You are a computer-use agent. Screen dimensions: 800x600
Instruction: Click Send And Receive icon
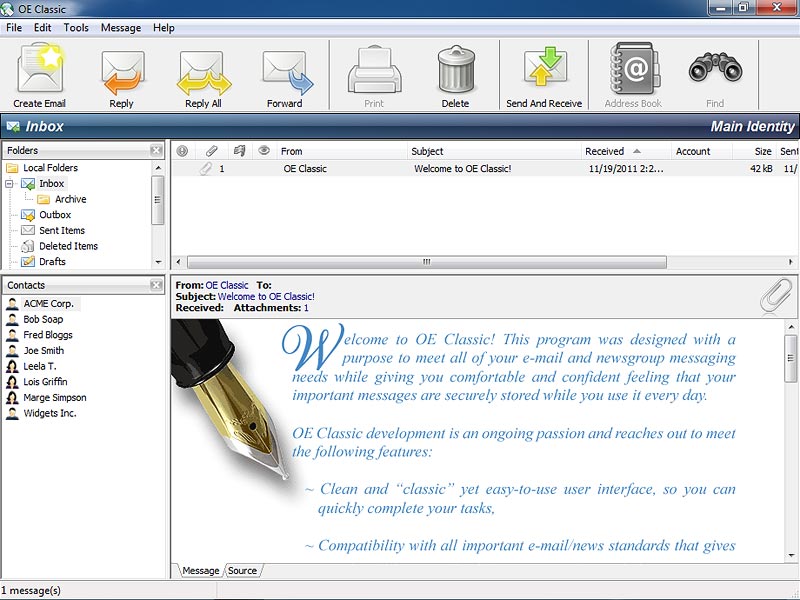click(x=545, y=67)
